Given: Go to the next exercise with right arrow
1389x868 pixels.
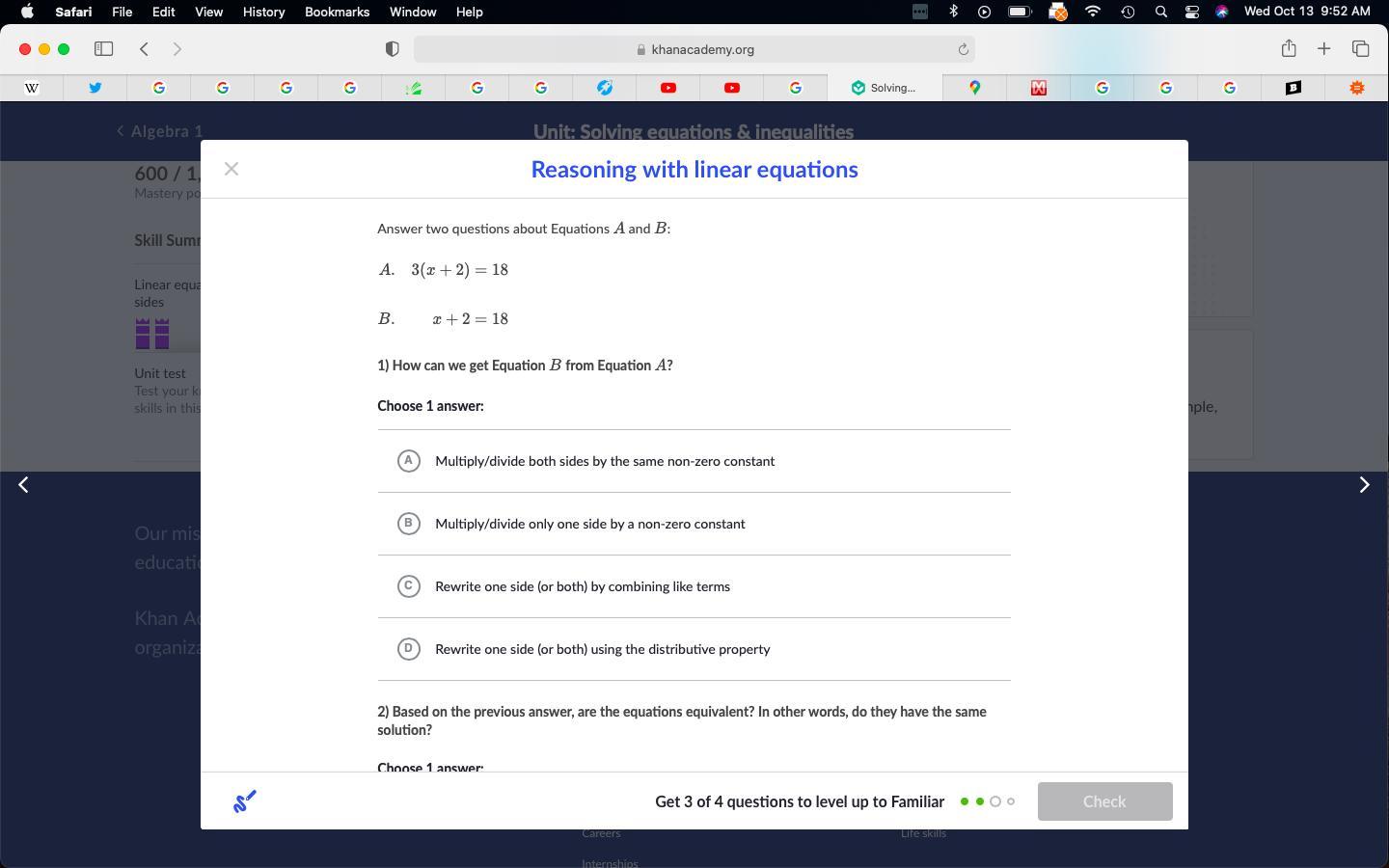Looking at the screenshot, I should click(1364, 484).
